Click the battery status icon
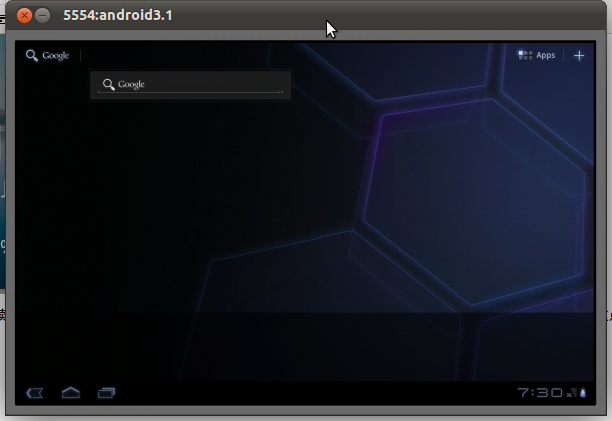 (x=583, y=393)
